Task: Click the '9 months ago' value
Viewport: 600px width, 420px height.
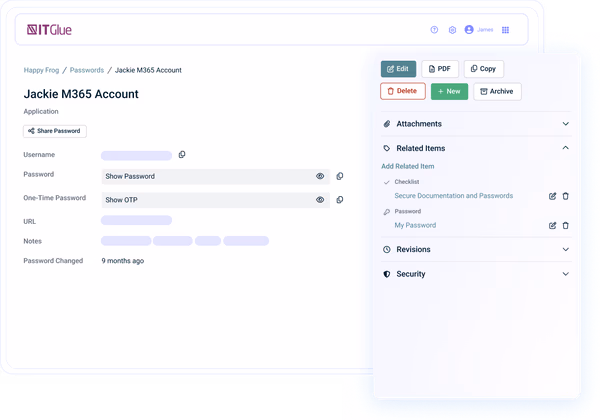Action: [x=122, y=261]
